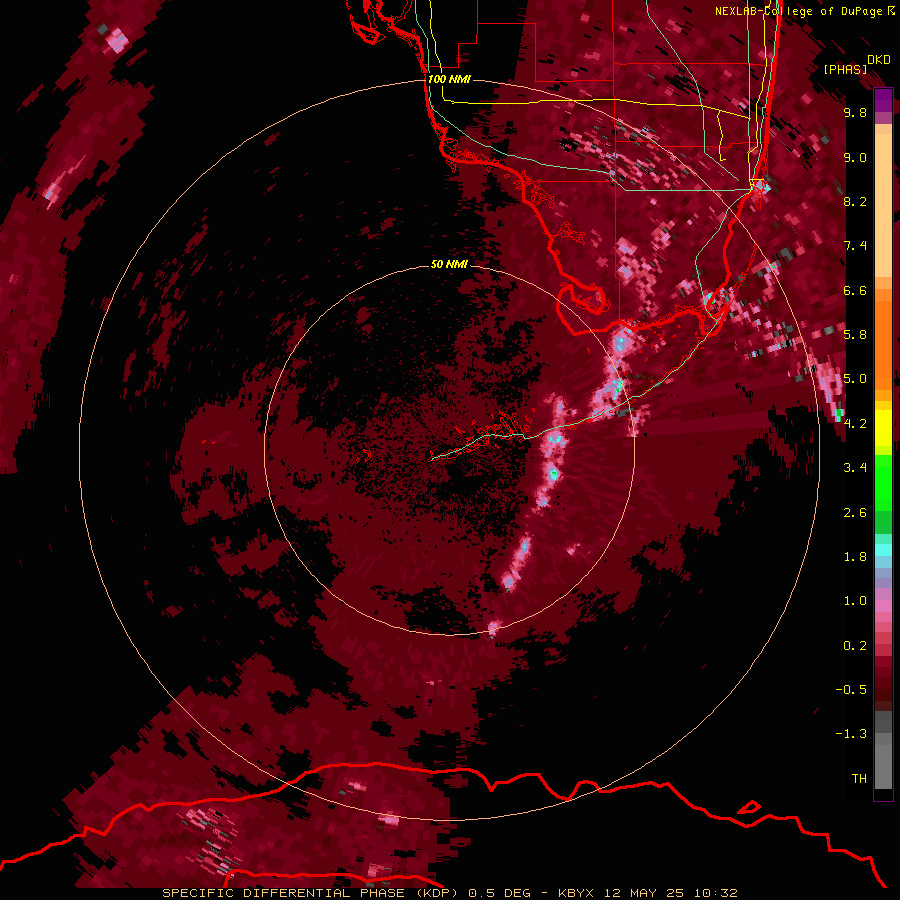Click the 4.2 scale value
The width and height of the screenshot is (900, 900).
pos(855,424)
